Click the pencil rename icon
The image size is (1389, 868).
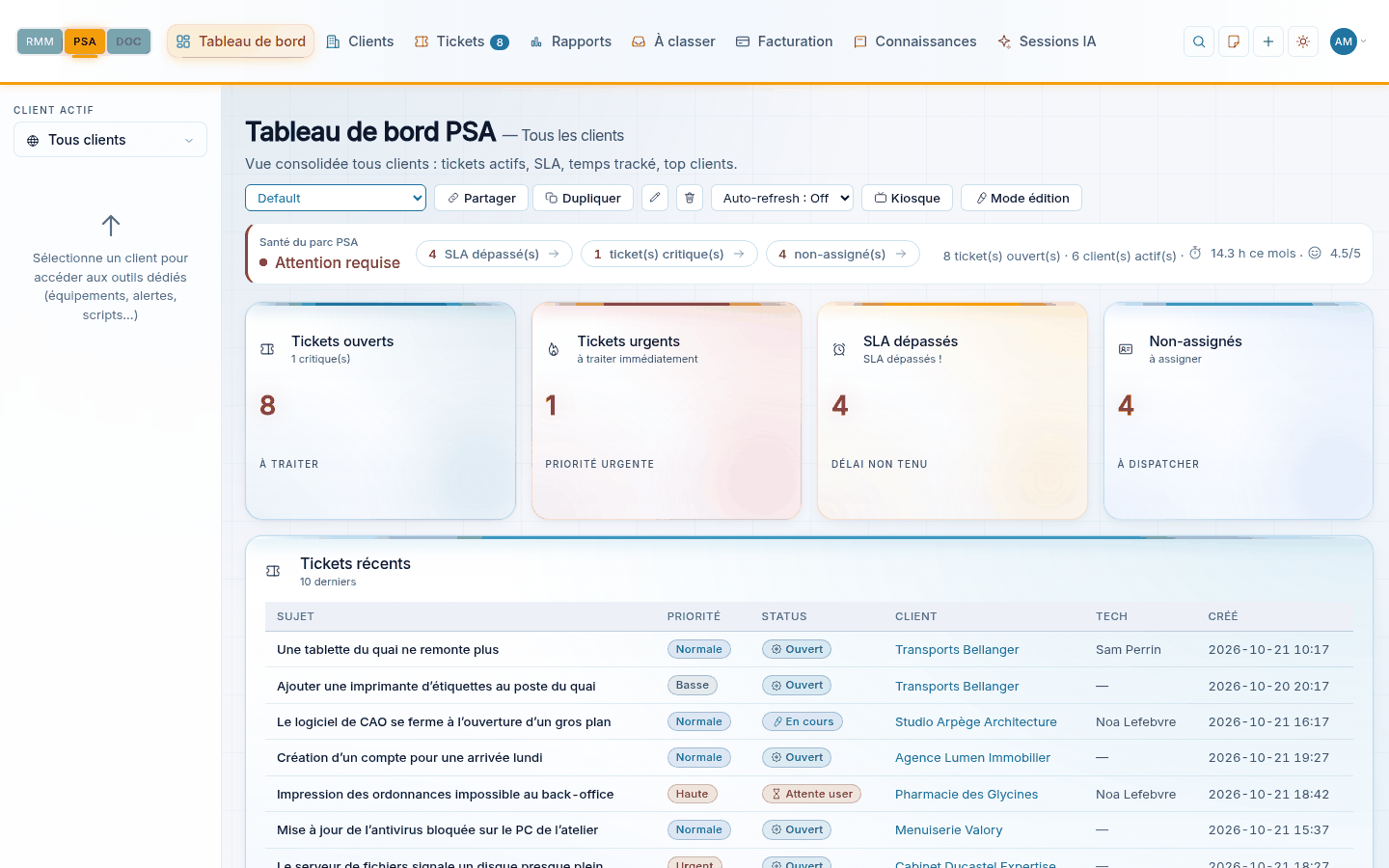coord(655,198)
